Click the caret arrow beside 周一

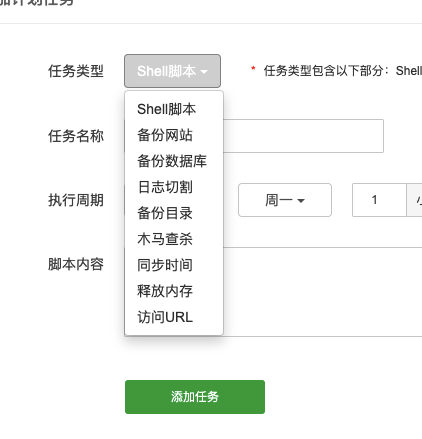pos(301,201)
